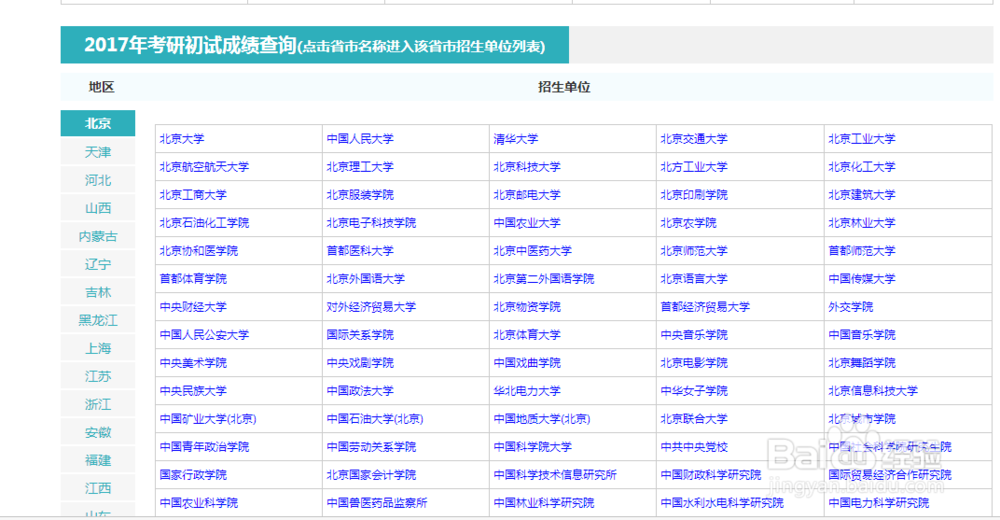The image size is (1000, 520).
Task: Open 清华大学 score query
Action: [x=515, y=138]
